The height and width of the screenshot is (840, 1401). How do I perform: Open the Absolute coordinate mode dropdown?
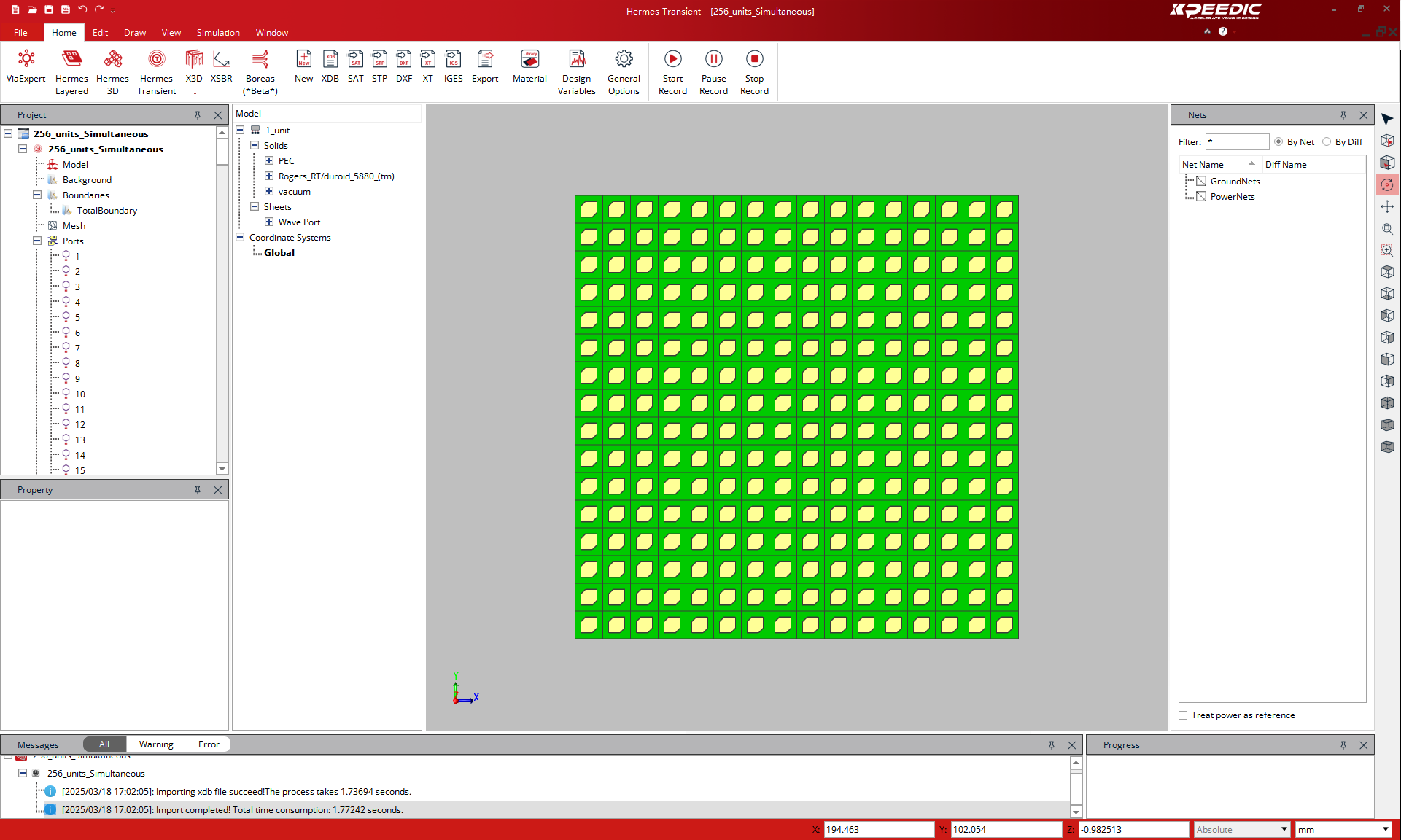tap(1241, 829)
